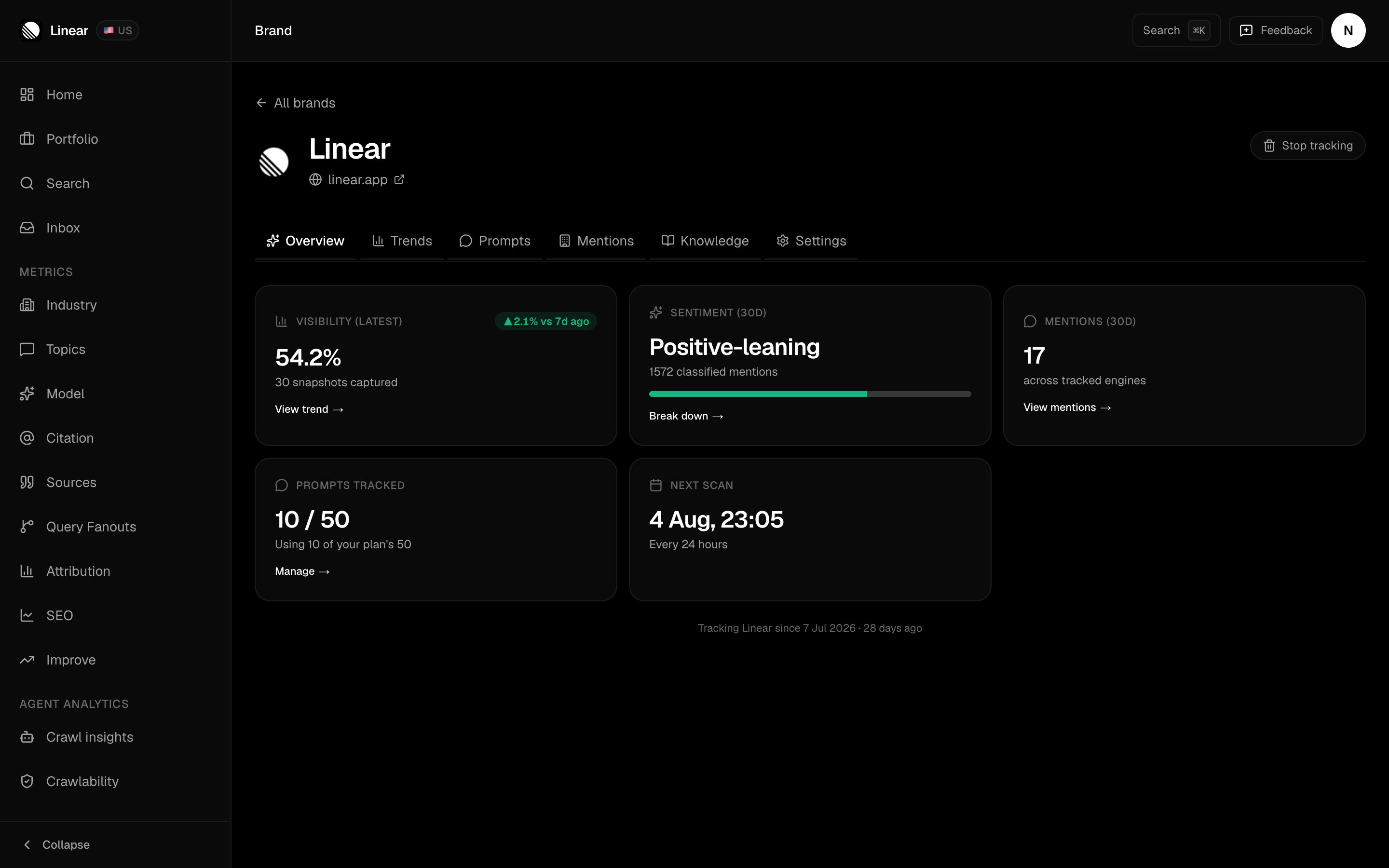Select the Query Fanouts sidebar label
The image size is (1389, 868).
(91, 527)
